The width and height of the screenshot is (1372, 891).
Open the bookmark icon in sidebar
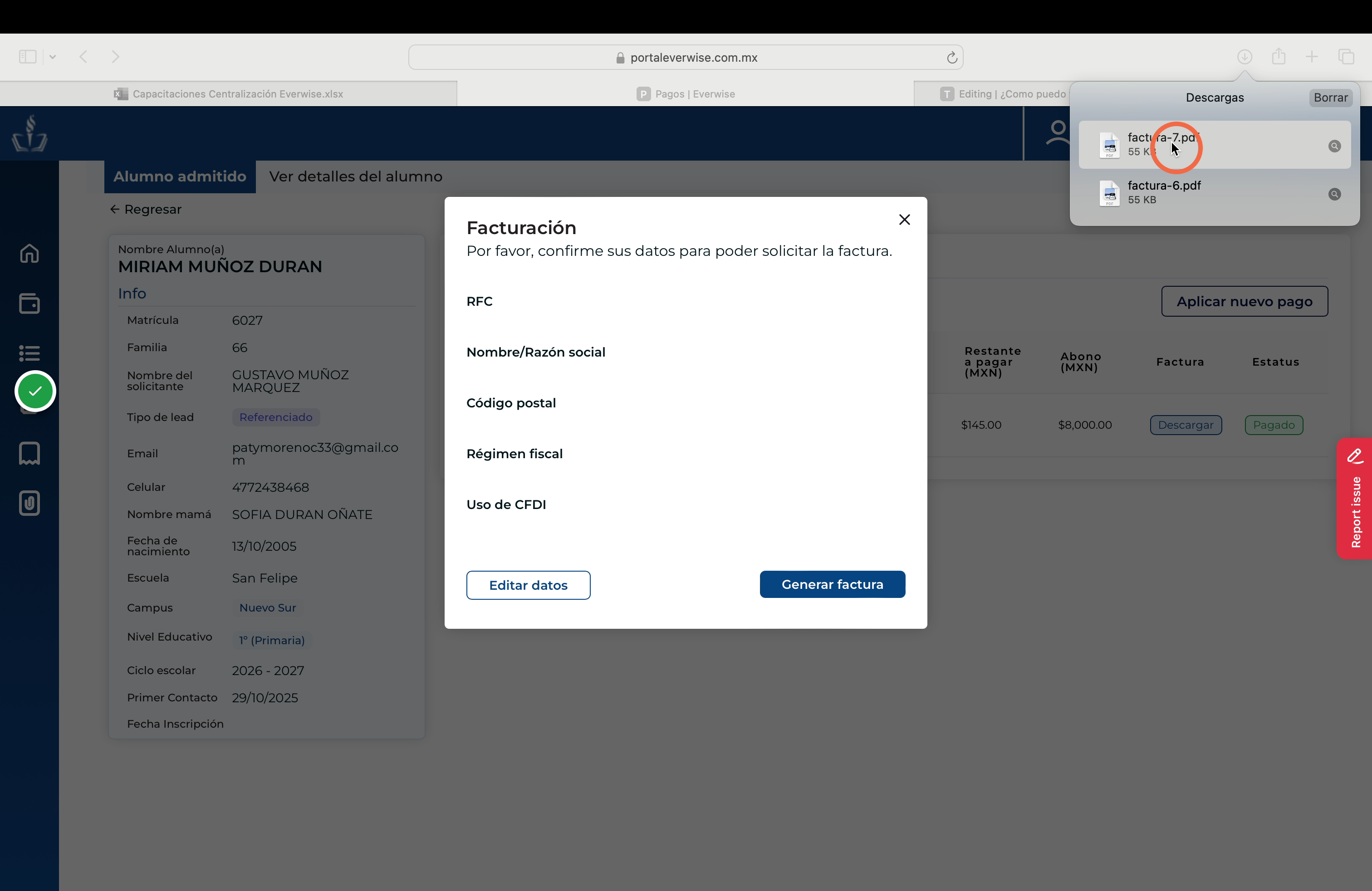(x=29, y=454)
